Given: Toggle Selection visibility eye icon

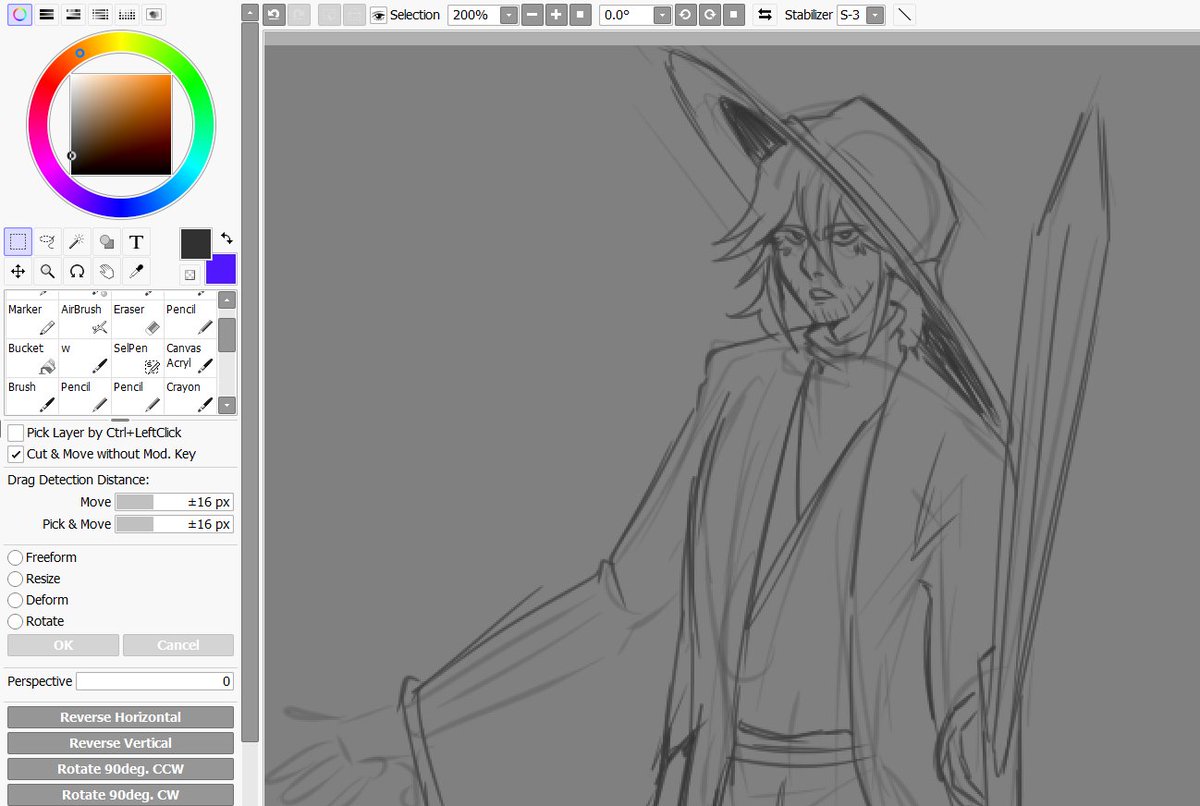Looking at the screenshot, I should click(378, 15).
